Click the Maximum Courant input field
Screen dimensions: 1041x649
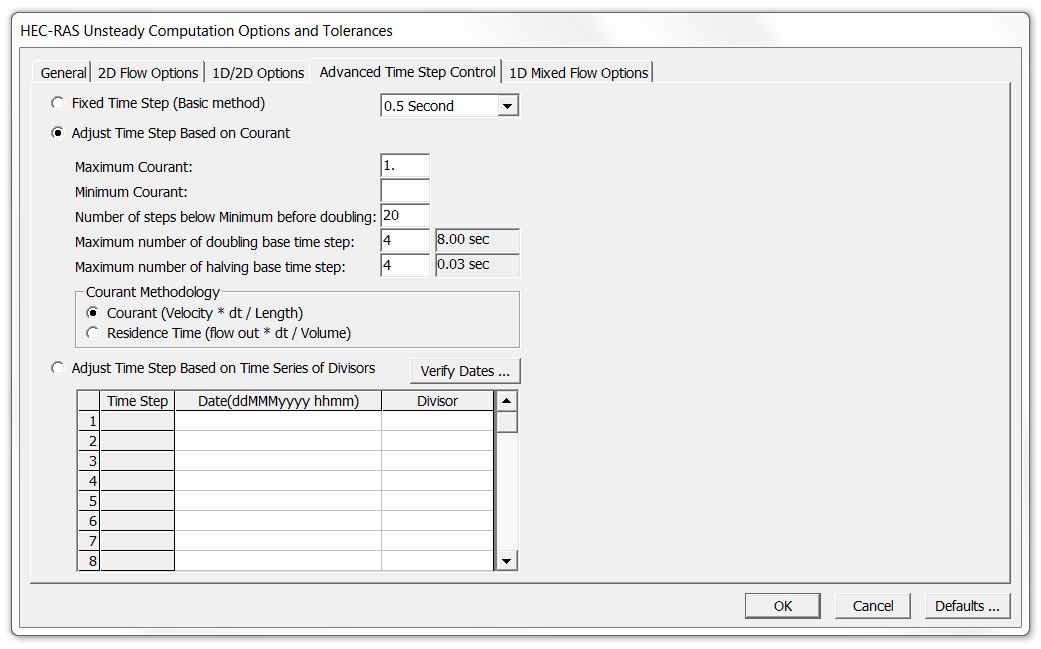(405, 165)
